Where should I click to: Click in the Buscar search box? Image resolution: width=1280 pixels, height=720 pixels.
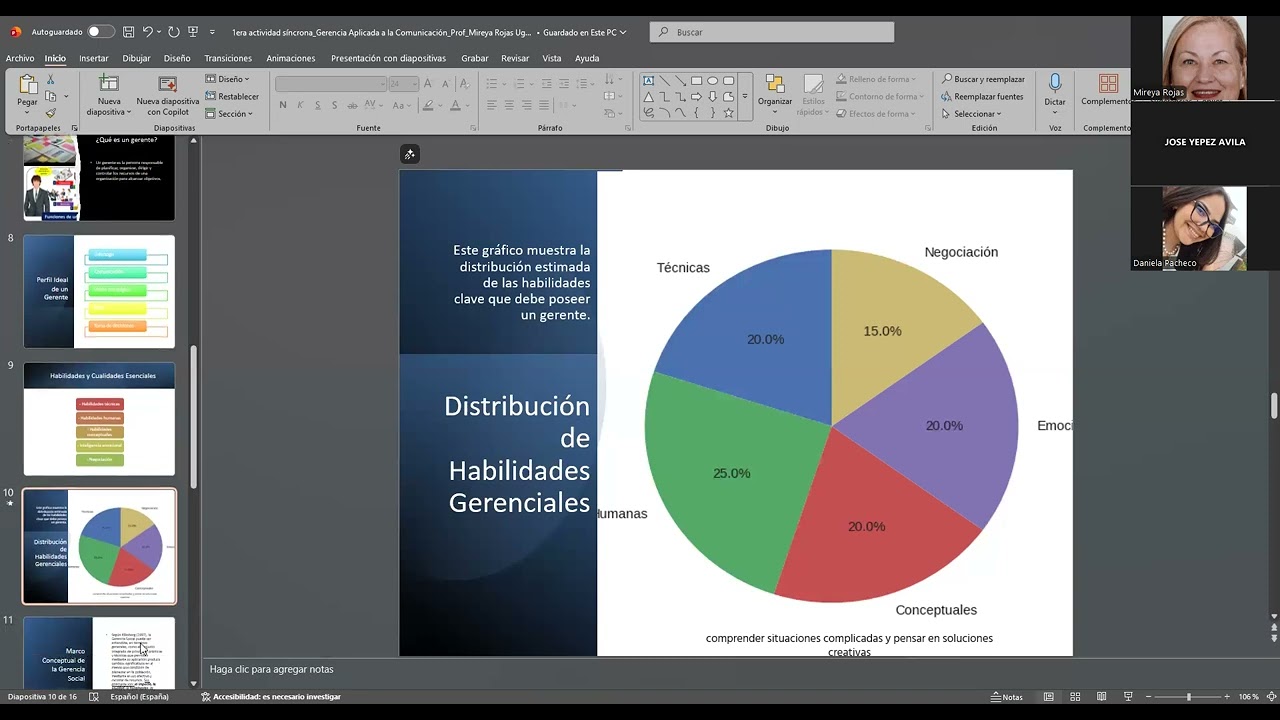coord(772,32)
